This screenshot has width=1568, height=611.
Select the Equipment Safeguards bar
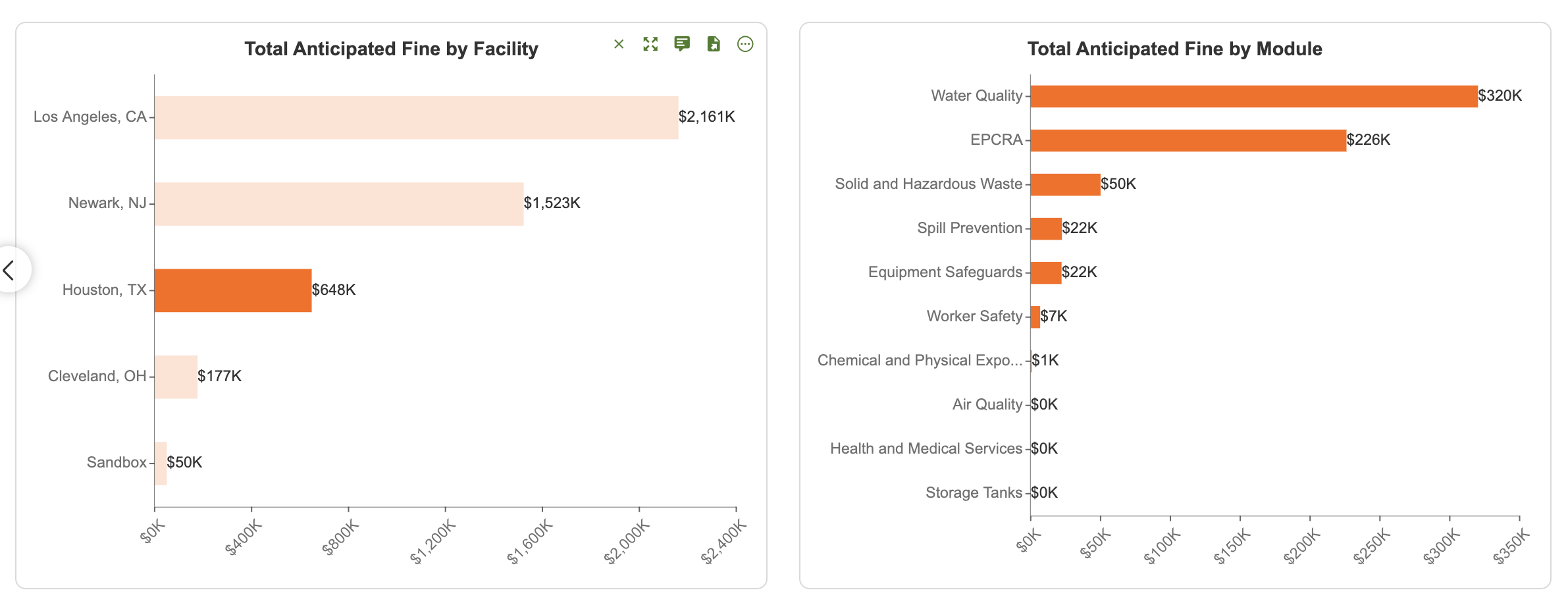[x=1046, y=273]
